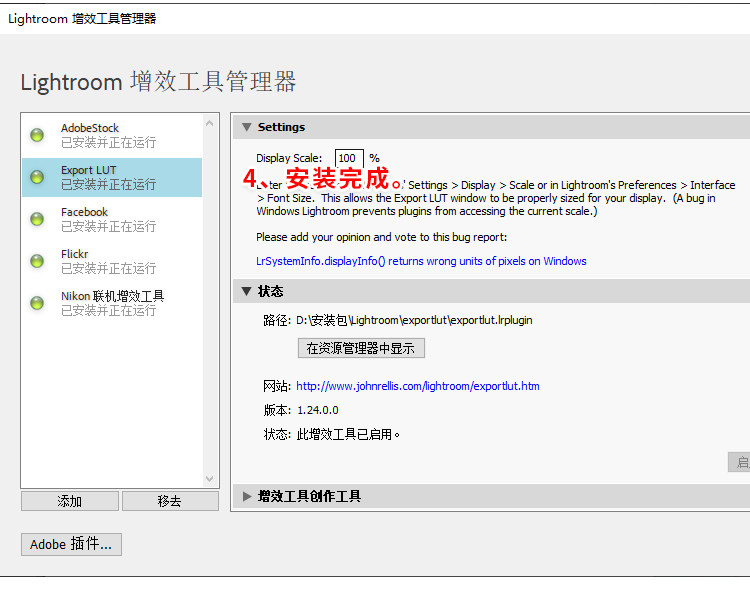Click the plugin path text D:\安装包\Lightroom\exportlut\exportlut.lrplugin
The height and width of the screenshot is (599, 750).
pyautogui.click(x=414, y=320)
